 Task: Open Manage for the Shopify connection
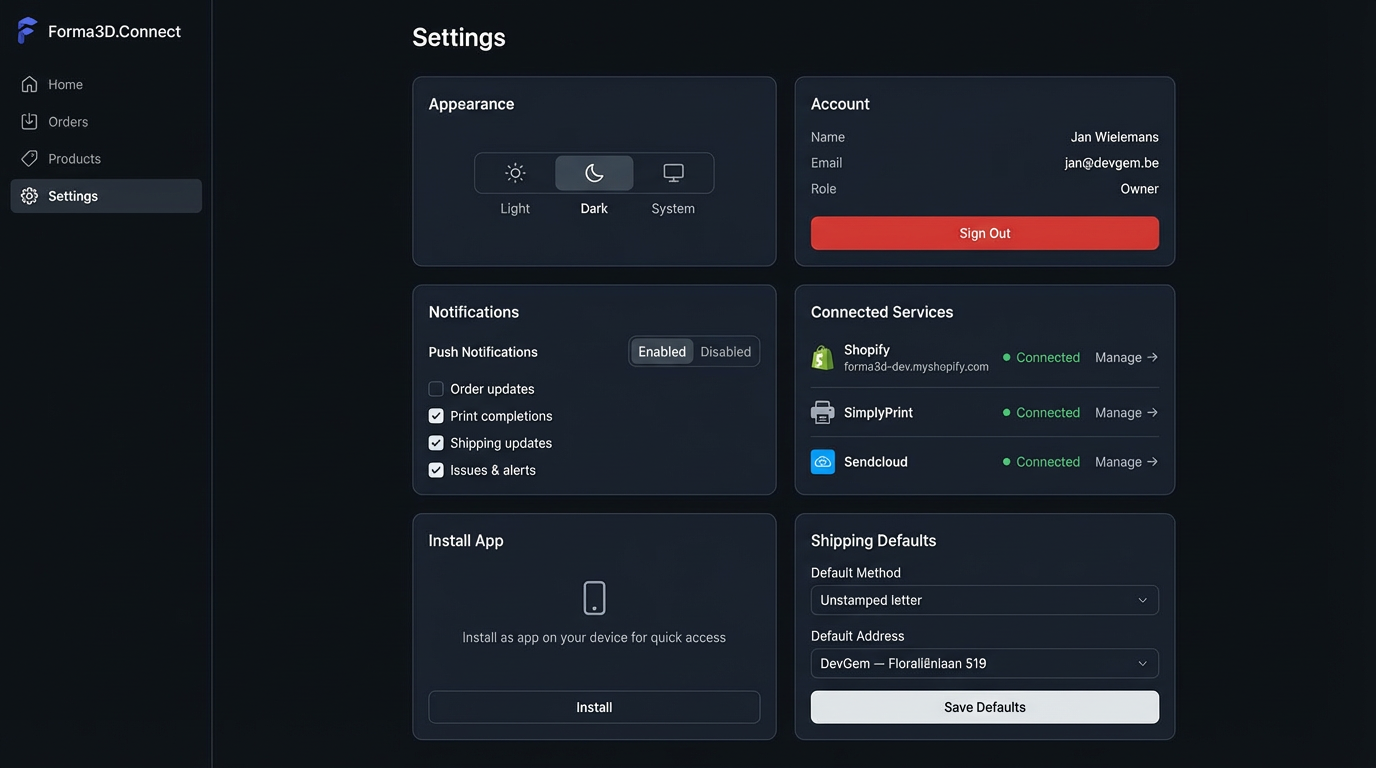[1125, 357]
